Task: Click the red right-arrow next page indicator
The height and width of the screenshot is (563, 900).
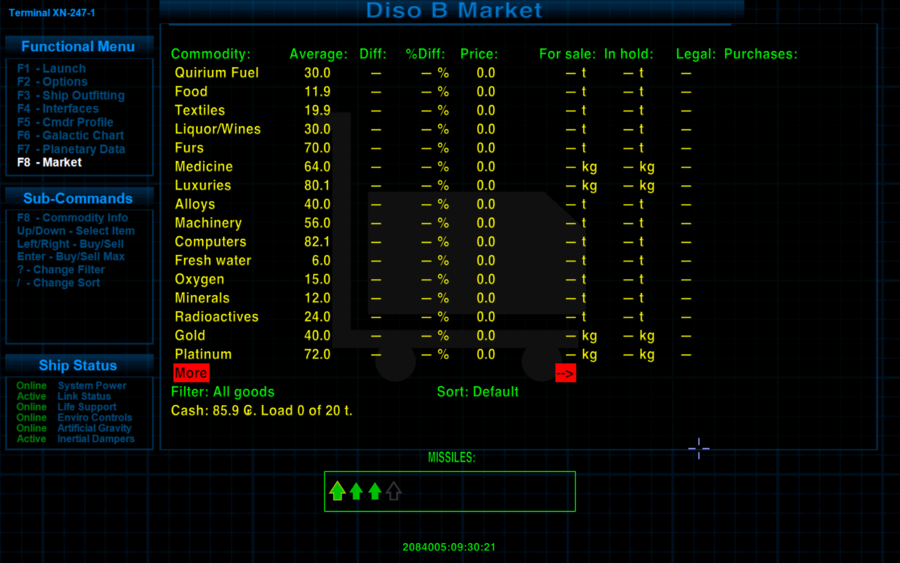Action: coord(565,373)
